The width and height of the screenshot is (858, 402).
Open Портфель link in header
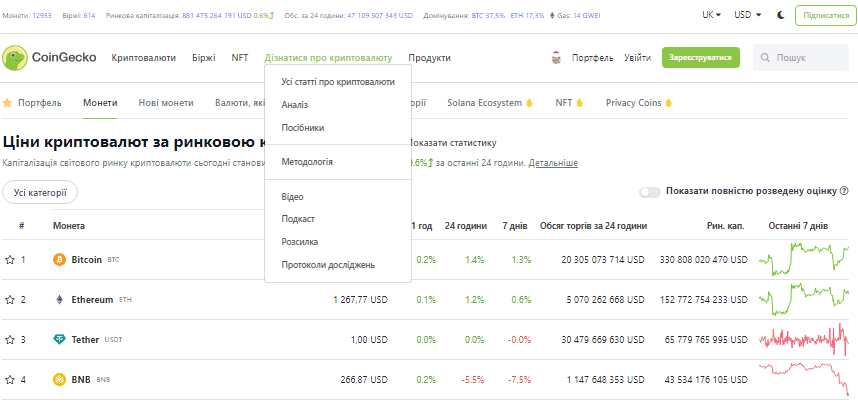point(593,57)
